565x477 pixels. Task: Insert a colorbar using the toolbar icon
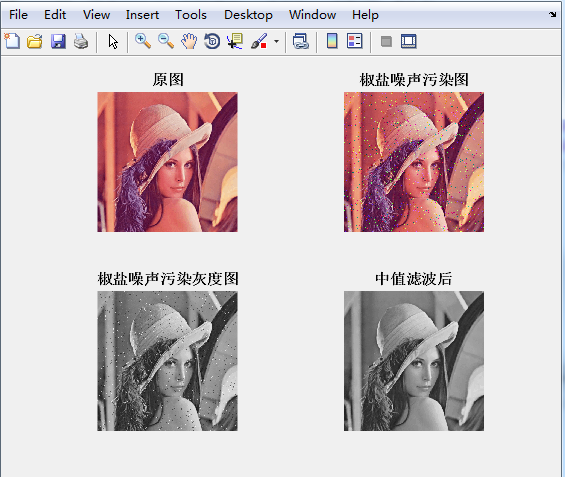coord(332,41)
